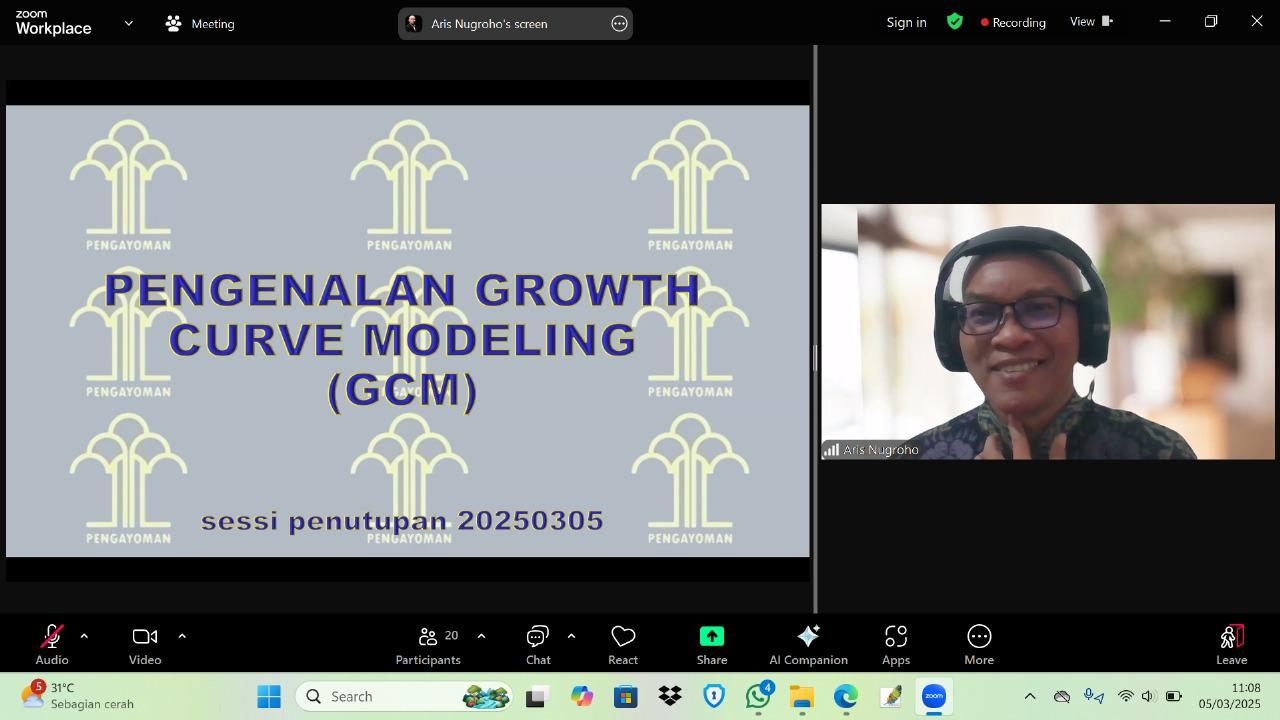Open audio options arrow beside Audio
This screenshot has height=720, width=1280.
click(84, 636)
